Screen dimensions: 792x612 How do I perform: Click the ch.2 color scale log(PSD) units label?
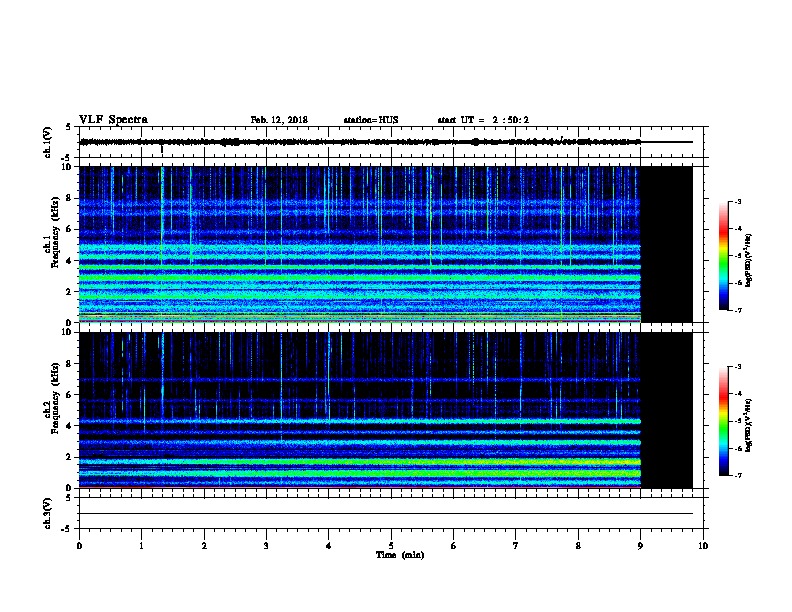tap(748, 426)
